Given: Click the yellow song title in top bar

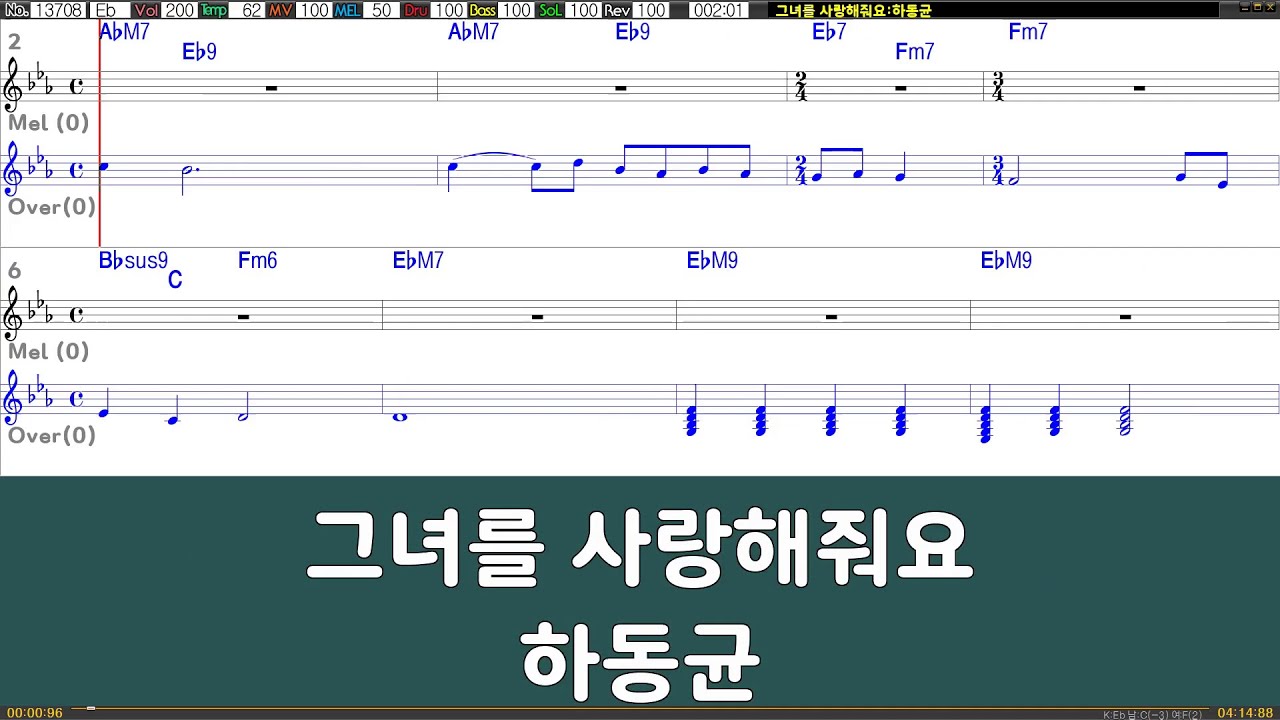Looking at the screenshot, I should tap(853, 11).
